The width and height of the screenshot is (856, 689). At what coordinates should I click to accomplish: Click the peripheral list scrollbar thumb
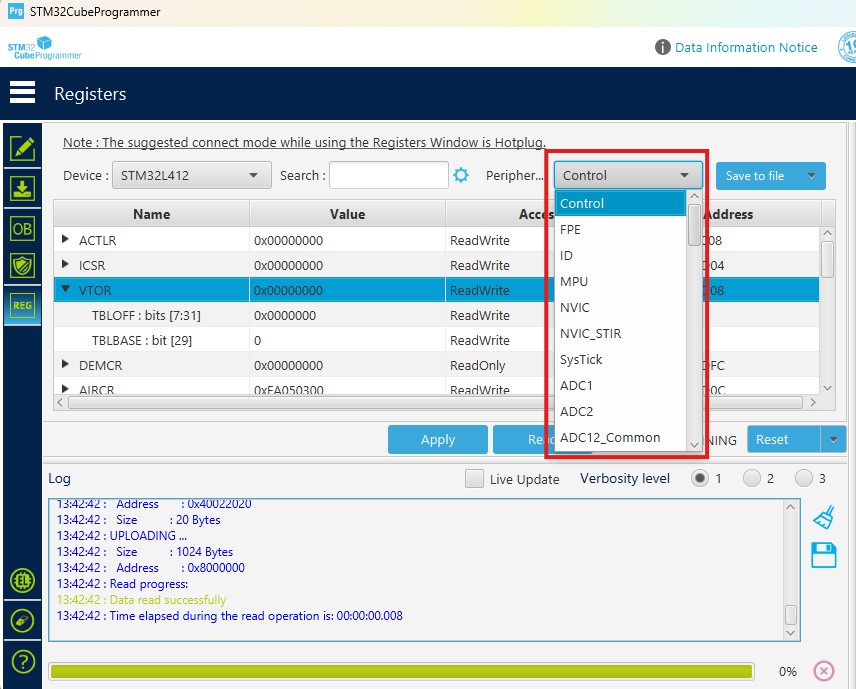694,225
